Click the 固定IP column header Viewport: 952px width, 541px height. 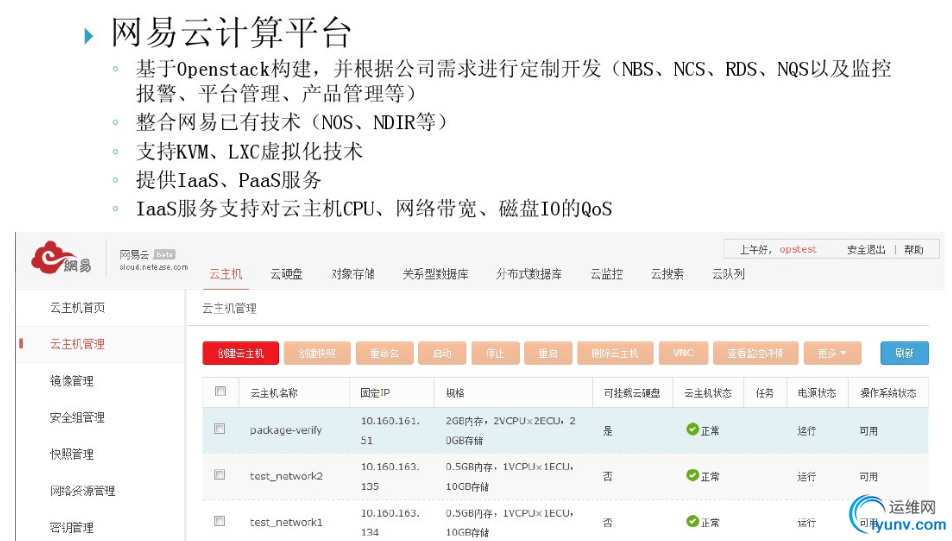pos(375,393)
